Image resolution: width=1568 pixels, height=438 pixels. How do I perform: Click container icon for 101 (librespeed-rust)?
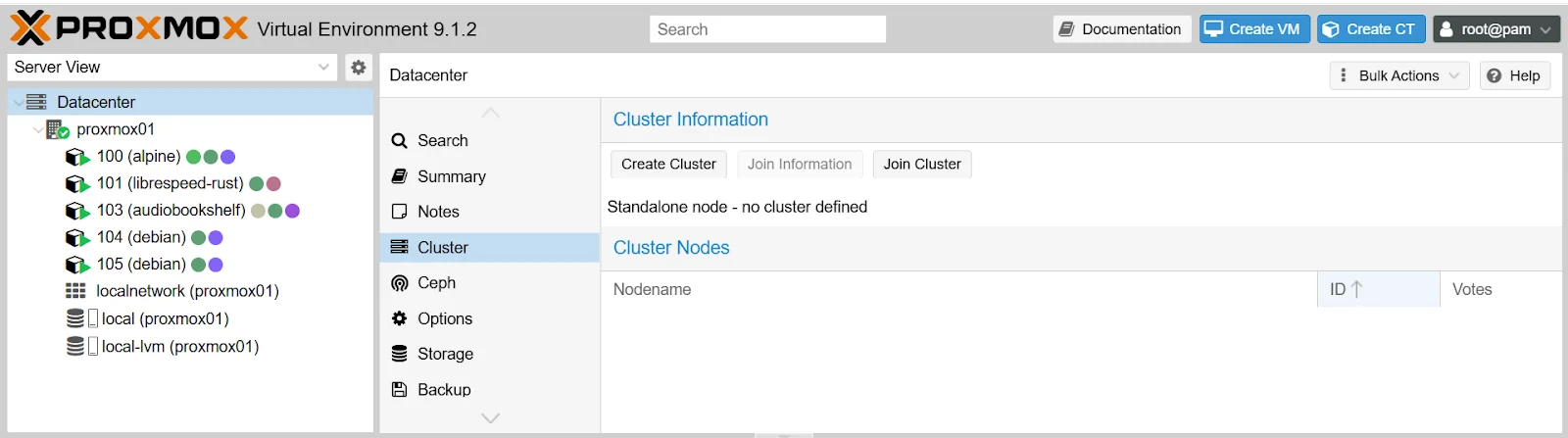(x=76, y=183)
